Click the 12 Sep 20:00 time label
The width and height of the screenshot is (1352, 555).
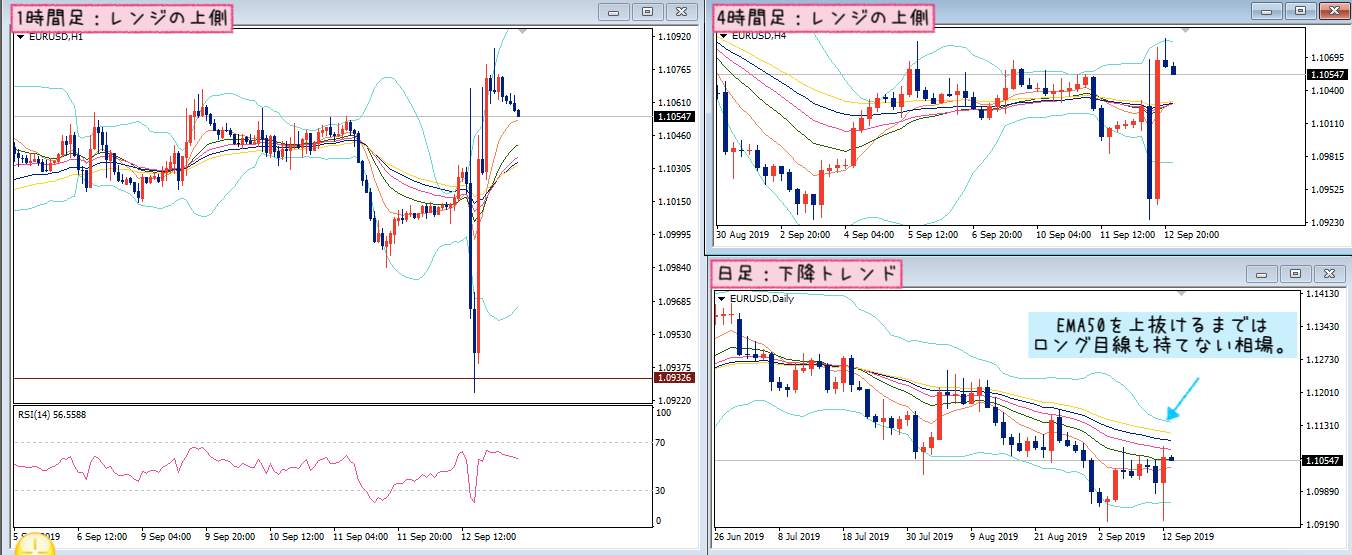point(1190,236)
